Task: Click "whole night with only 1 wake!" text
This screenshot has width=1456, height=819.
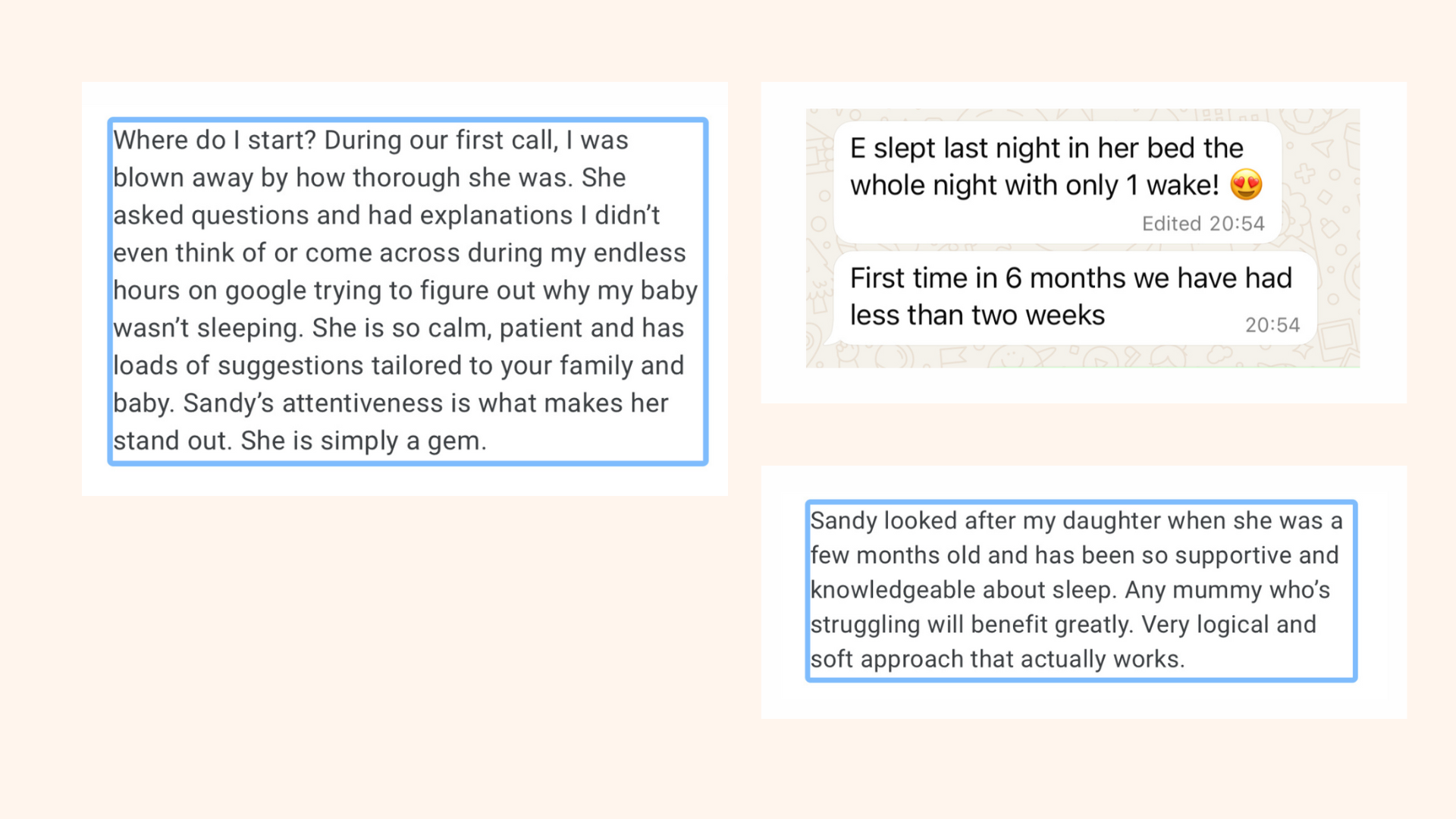Action: 1034,185
